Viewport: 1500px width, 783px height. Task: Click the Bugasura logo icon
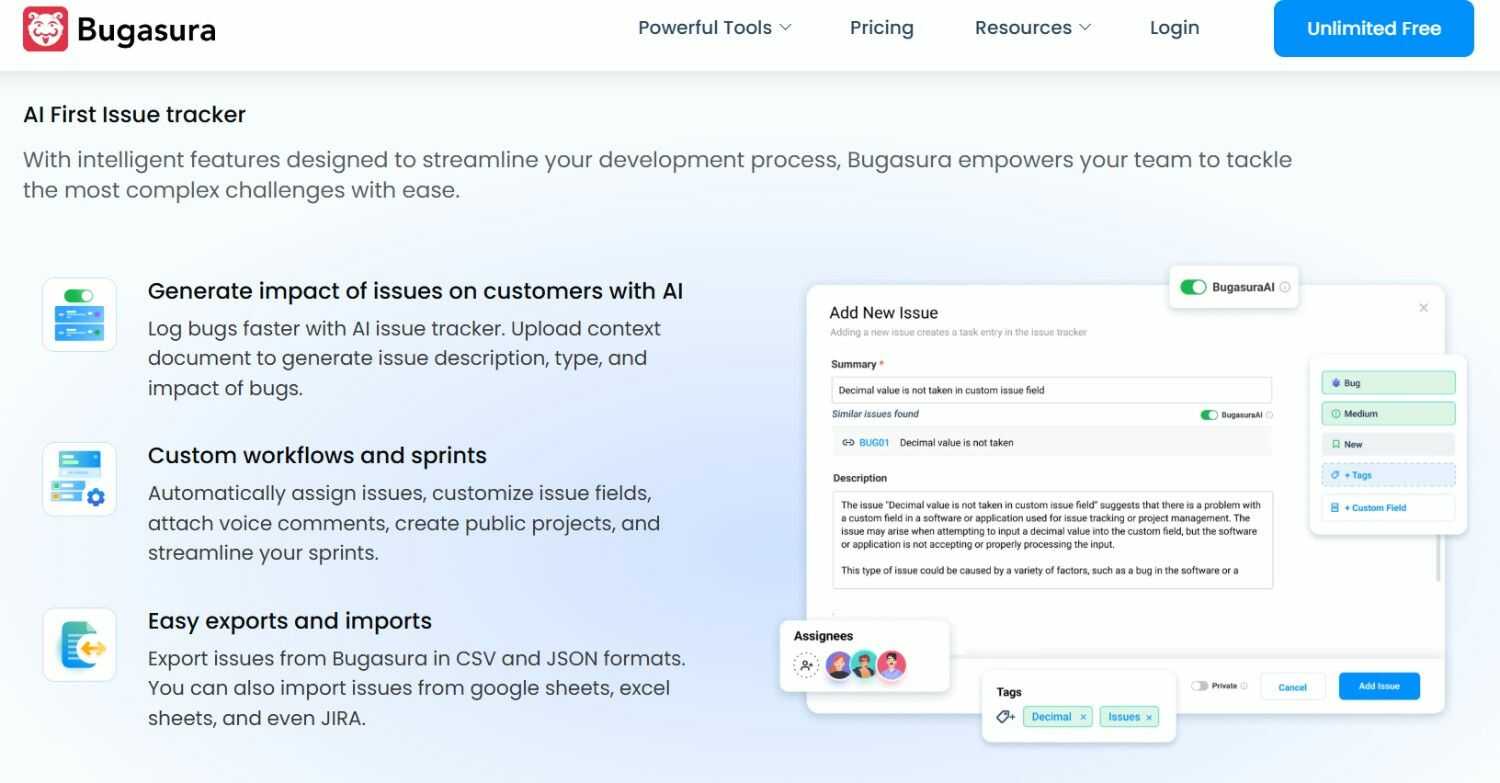pyautogui.click(x=45, y=29)
